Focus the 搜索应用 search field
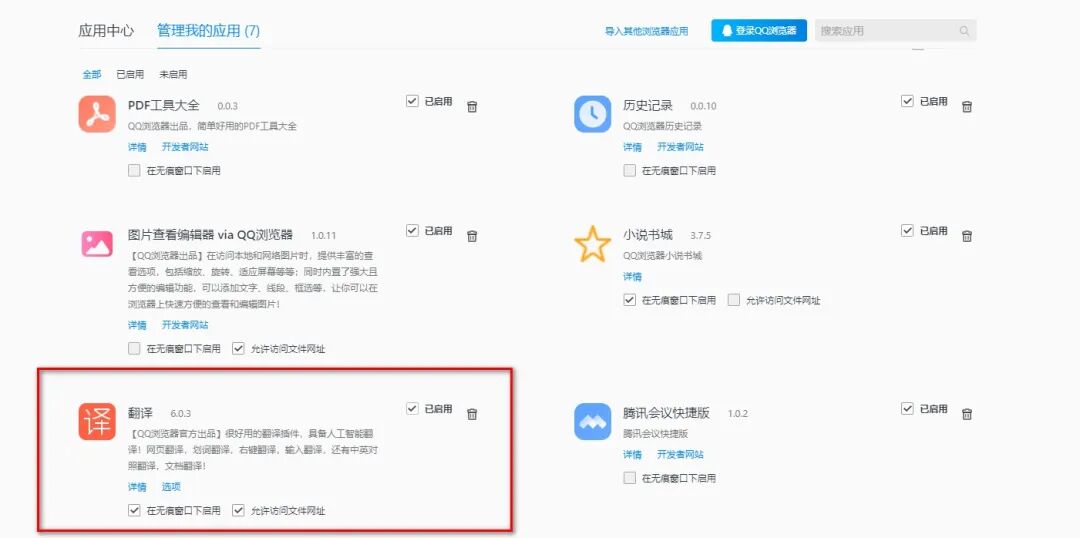This screenshot has height=538, width=1080. [x=895, y=31]
